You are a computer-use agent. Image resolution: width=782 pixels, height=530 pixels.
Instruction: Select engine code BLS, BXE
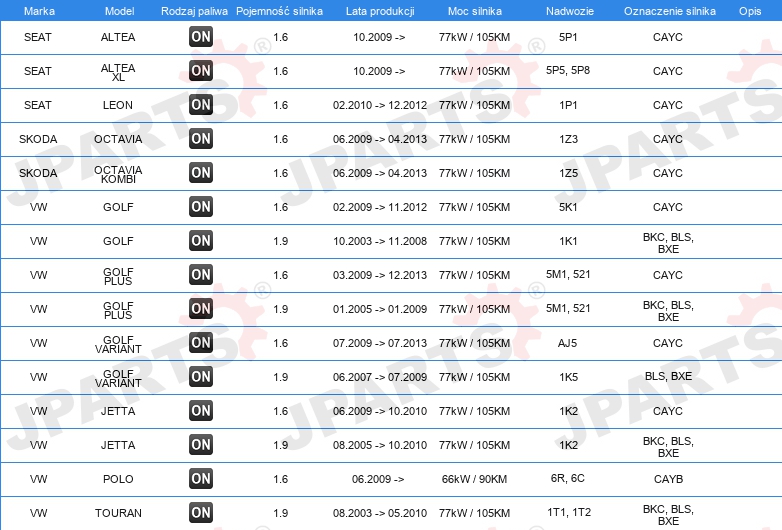[668, 376]
